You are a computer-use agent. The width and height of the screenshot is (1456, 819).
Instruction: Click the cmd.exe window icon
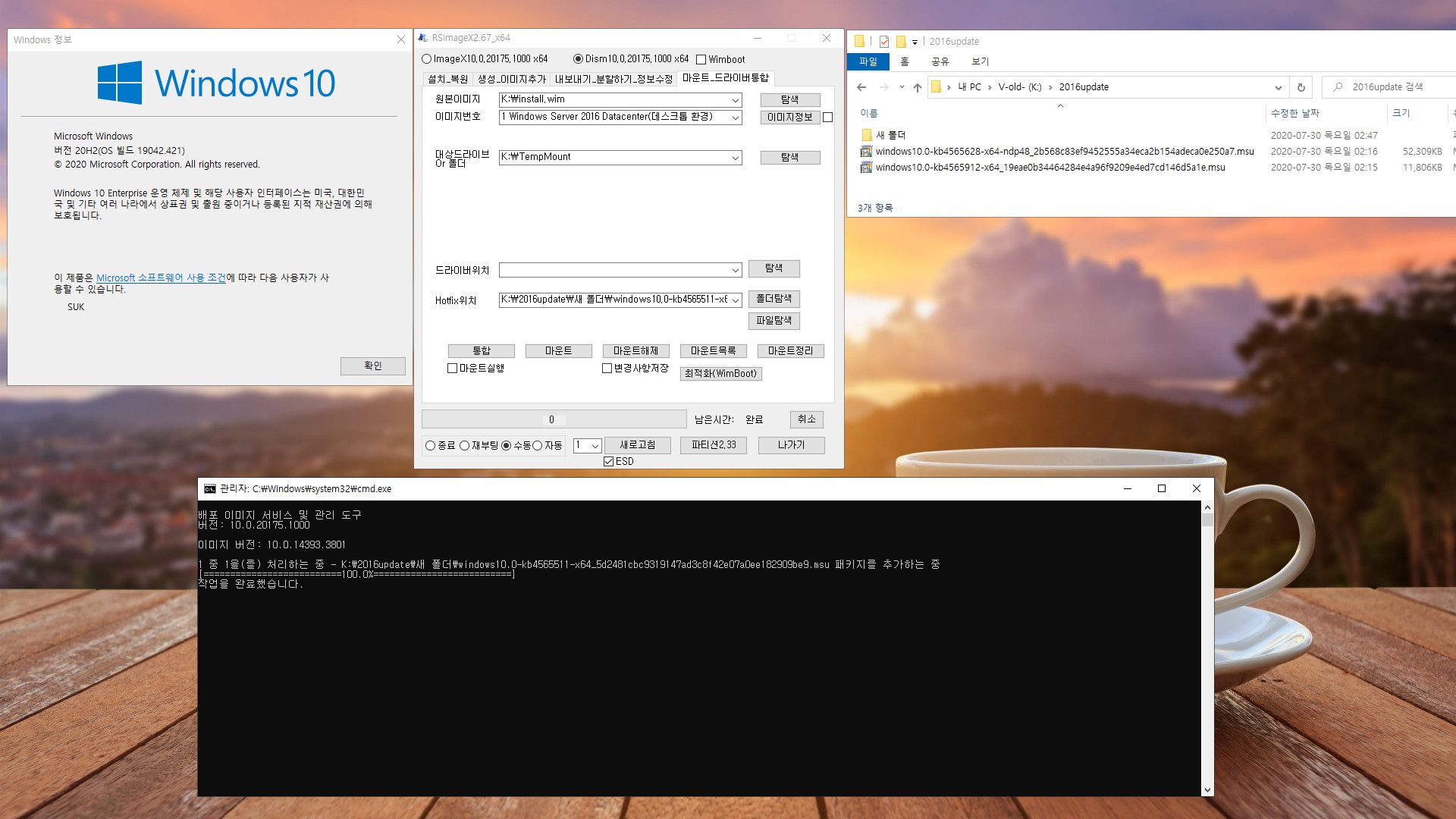pyautogui.click(x=210, y=489)
